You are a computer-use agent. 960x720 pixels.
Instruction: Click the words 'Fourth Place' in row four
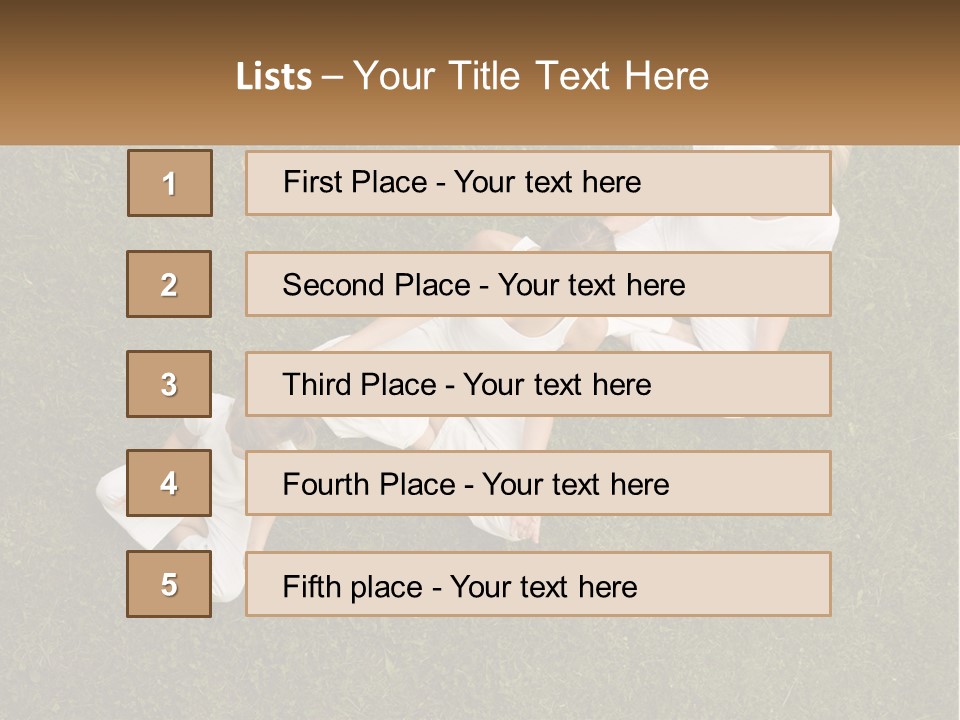pos(369,484)
